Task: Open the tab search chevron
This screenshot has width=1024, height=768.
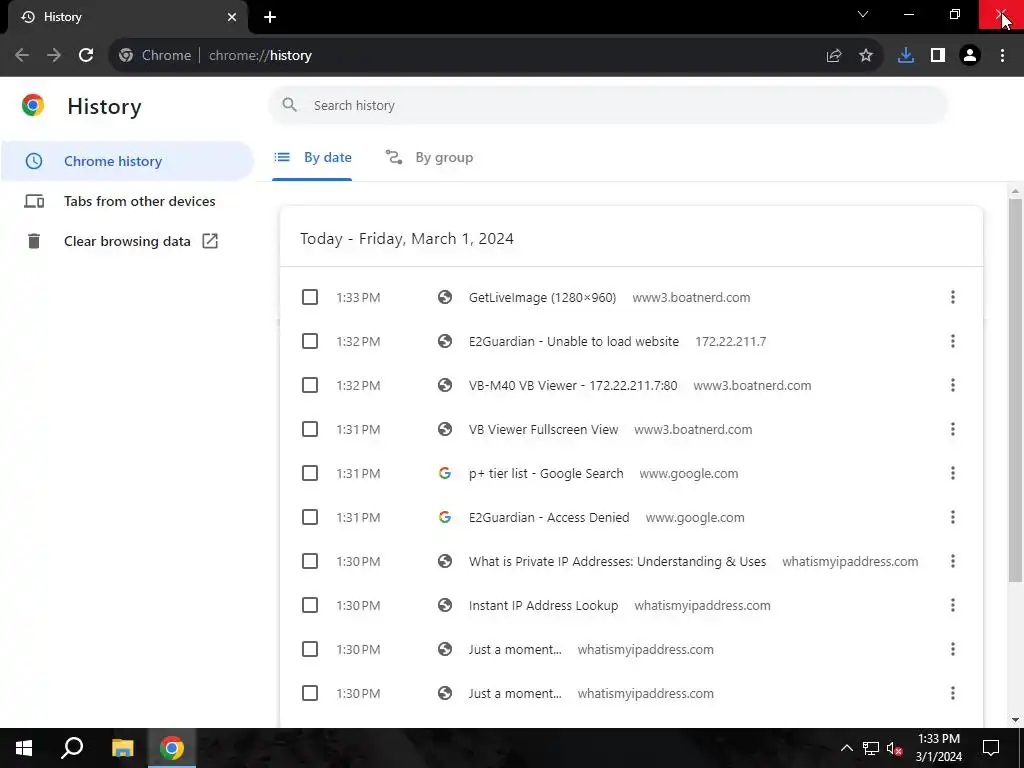Action: (863, 14)
